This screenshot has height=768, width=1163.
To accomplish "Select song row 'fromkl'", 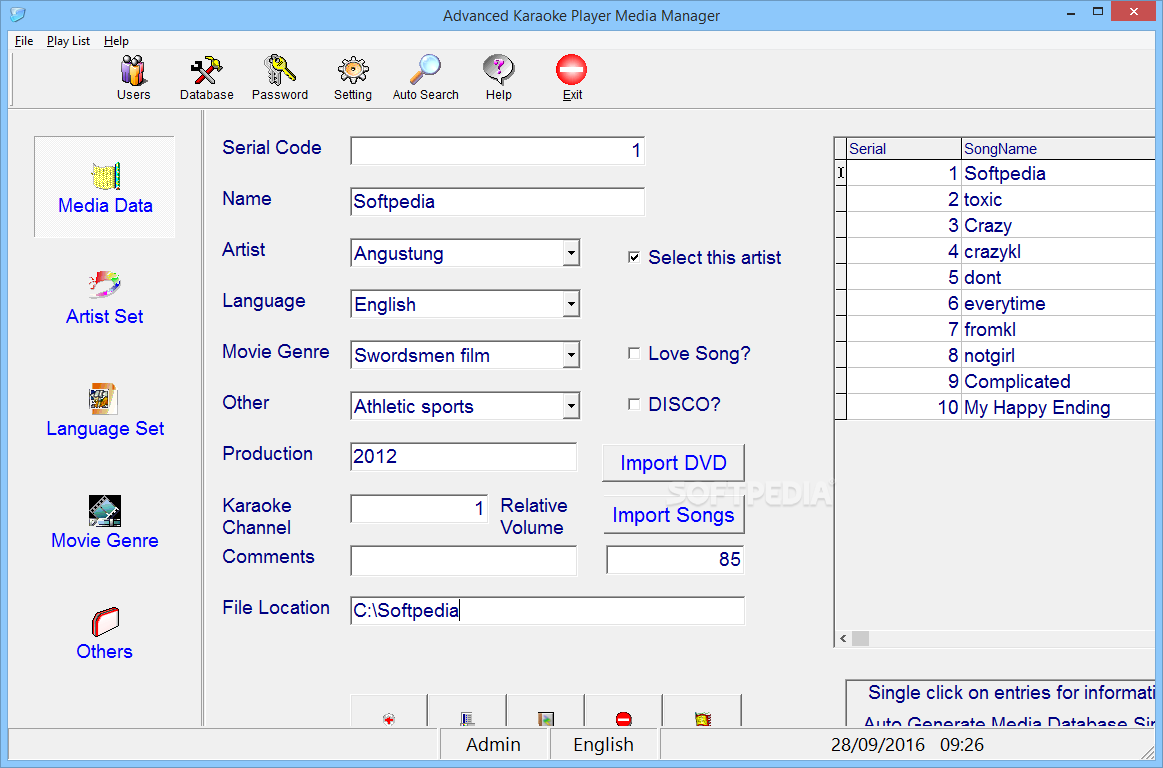I will point(1001,329).
